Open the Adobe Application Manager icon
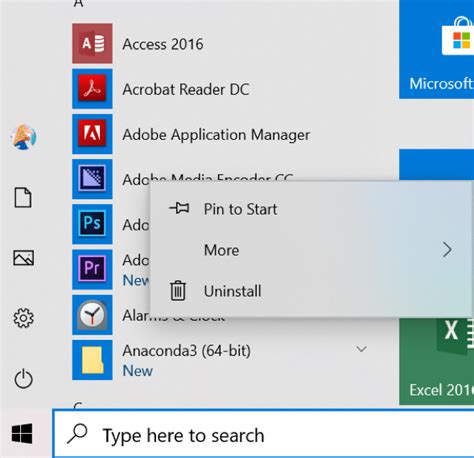The width and height of the screenshot is (474, 458). 92,134
